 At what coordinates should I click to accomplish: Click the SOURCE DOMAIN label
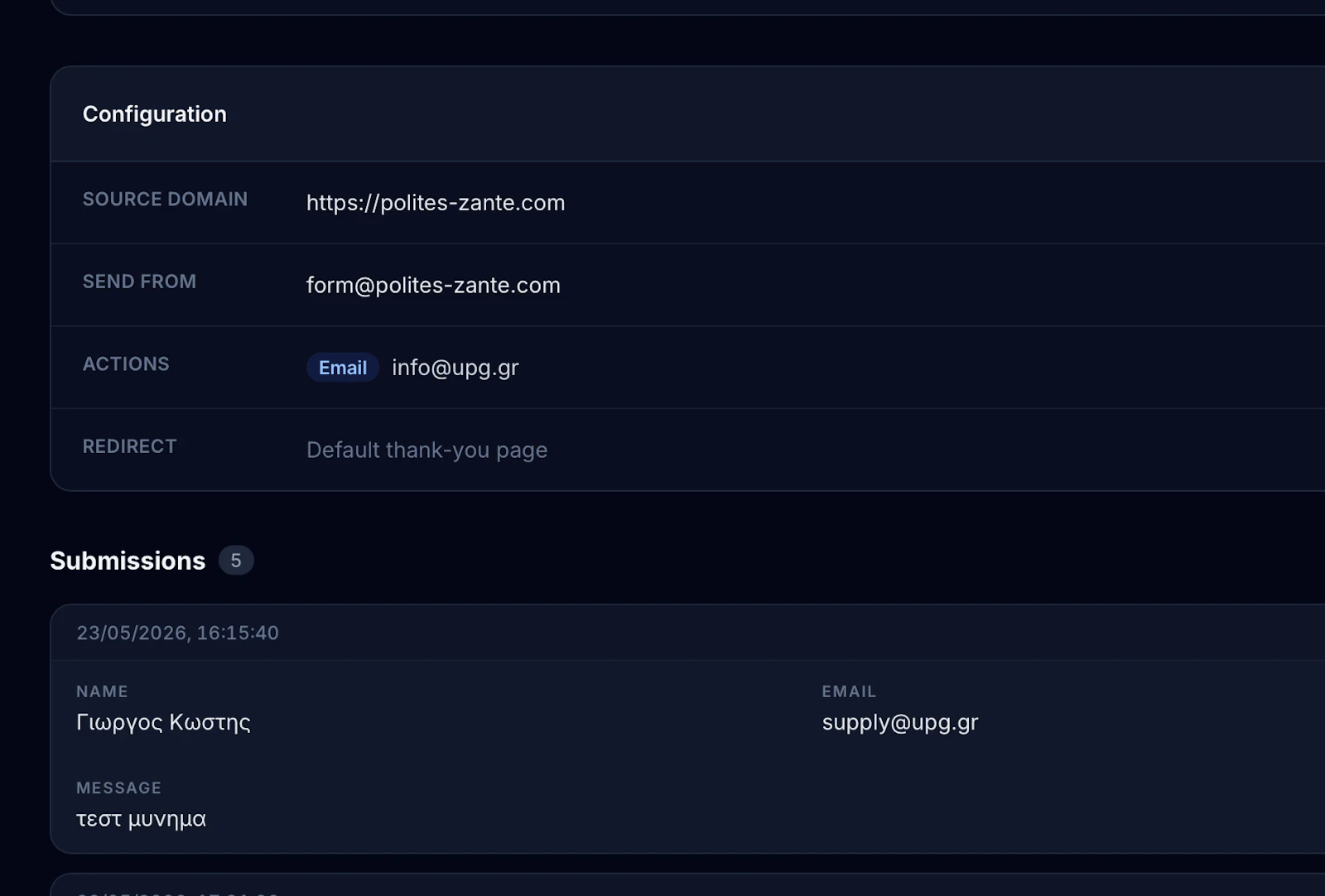tap(165, 200)
